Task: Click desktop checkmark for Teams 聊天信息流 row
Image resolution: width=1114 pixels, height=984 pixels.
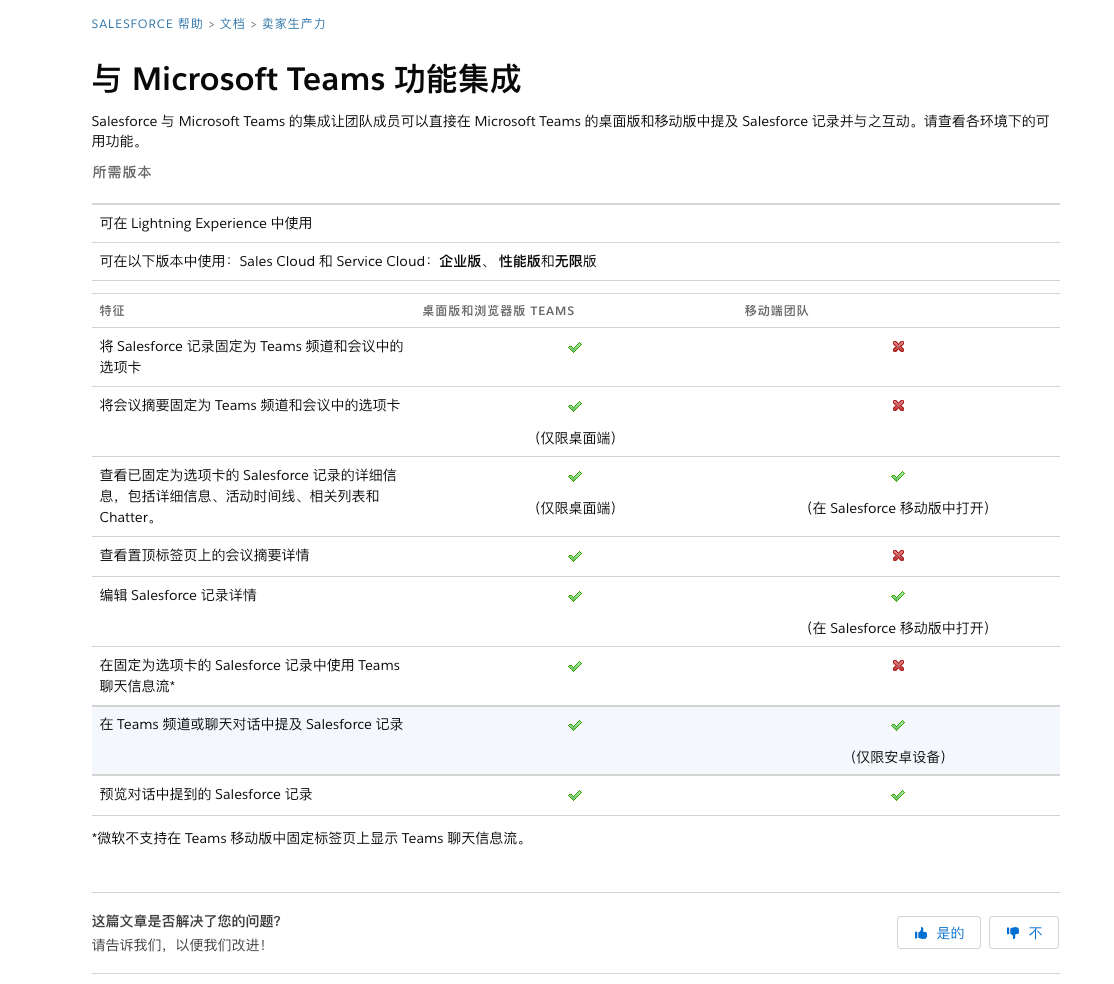Action: [575, 666]
